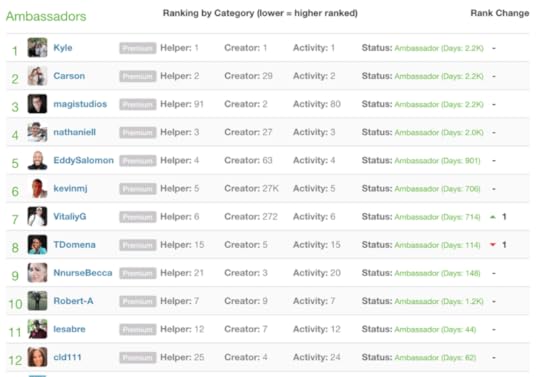
Task: Open Robert-A's avatar image
Action: pos(37,301)
